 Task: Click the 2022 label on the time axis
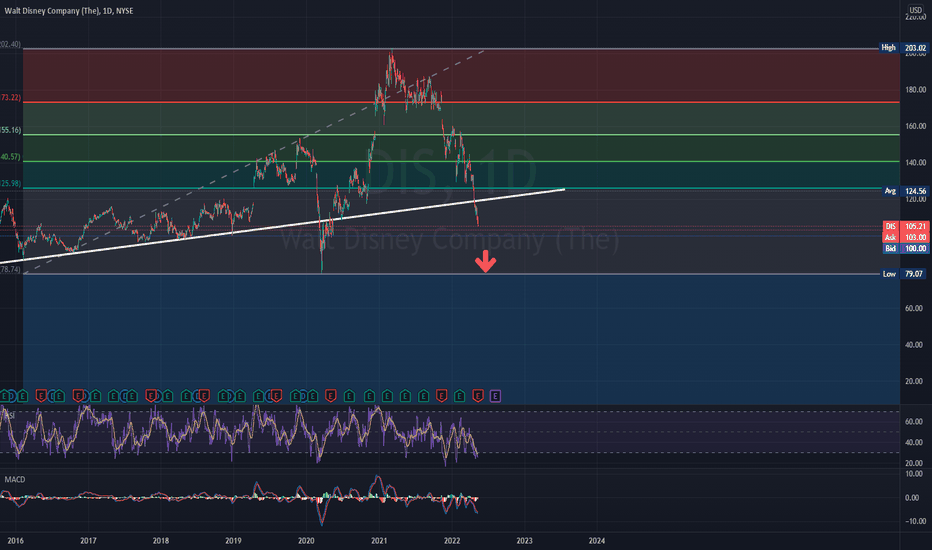point(452,540)
